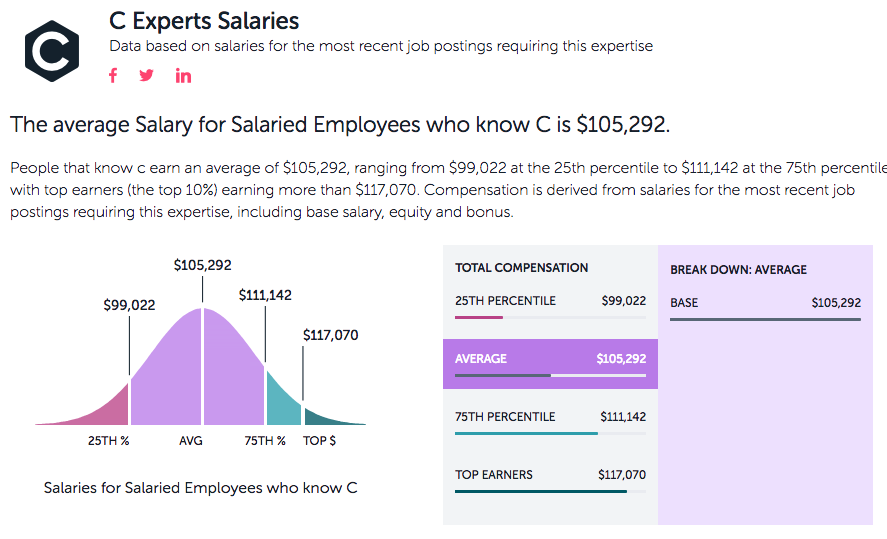
Task: Click the C Experts Salaries heading
Action: point(204,21)
